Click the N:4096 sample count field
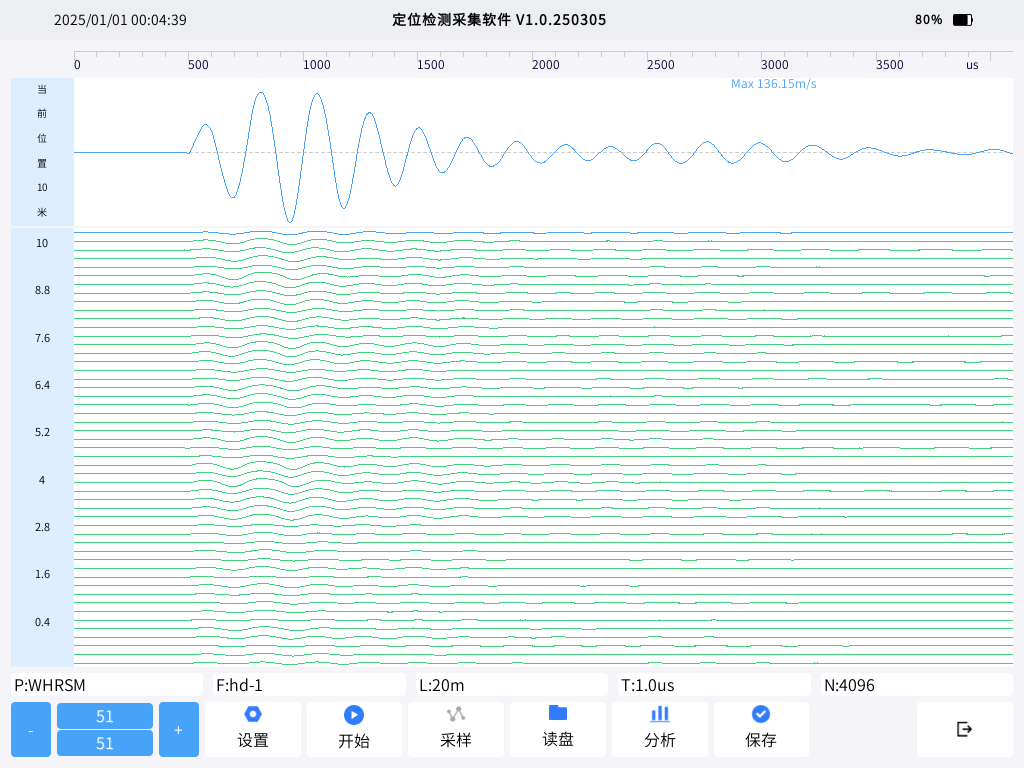Viewport: 1024px width, 768px height. click(917, 685)
